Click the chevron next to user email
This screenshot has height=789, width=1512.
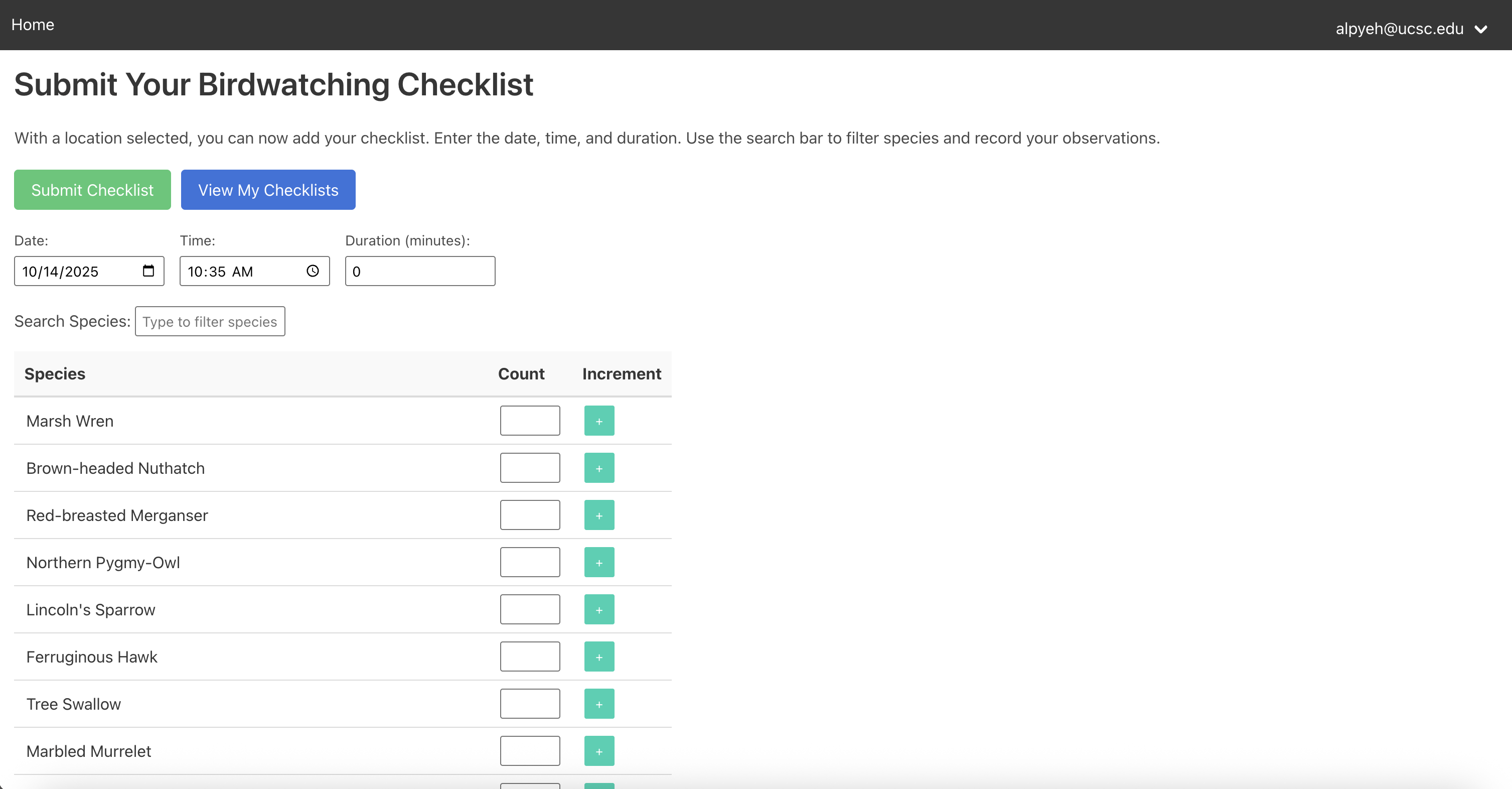click(1481, 29)
